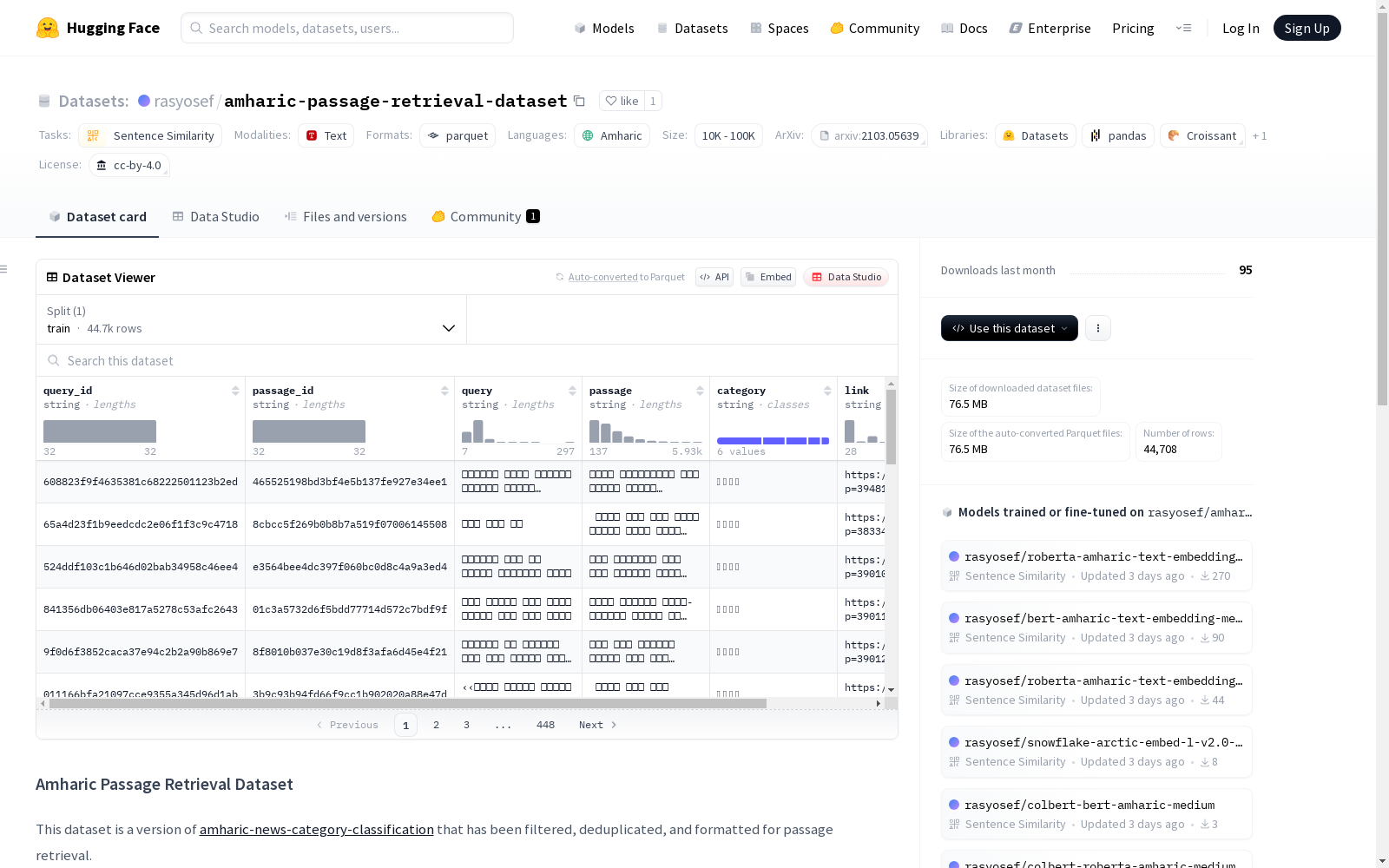
Task: Click the pandas library tag
Action: tap(1118, 135)
